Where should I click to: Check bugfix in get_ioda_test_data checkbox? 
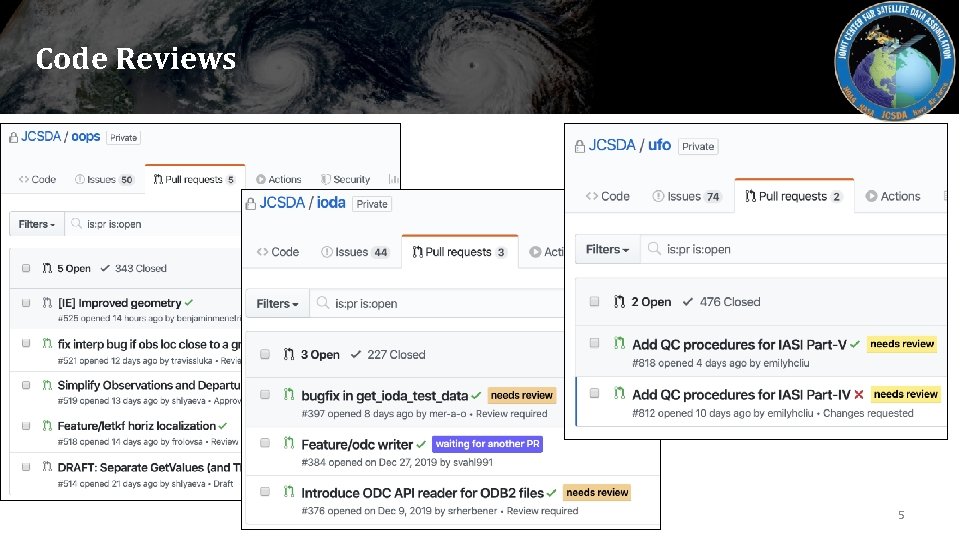[x=264, y=395]
